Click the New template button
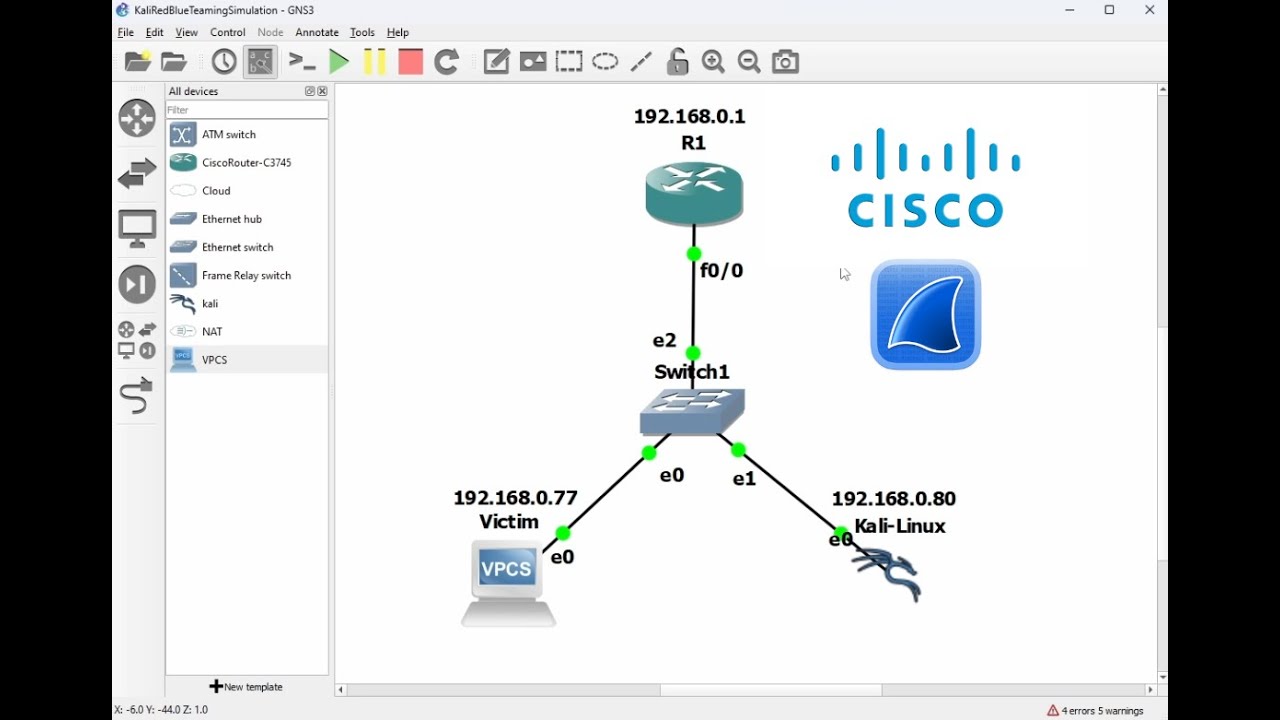 pyautogui.click(x=246, y=687)
